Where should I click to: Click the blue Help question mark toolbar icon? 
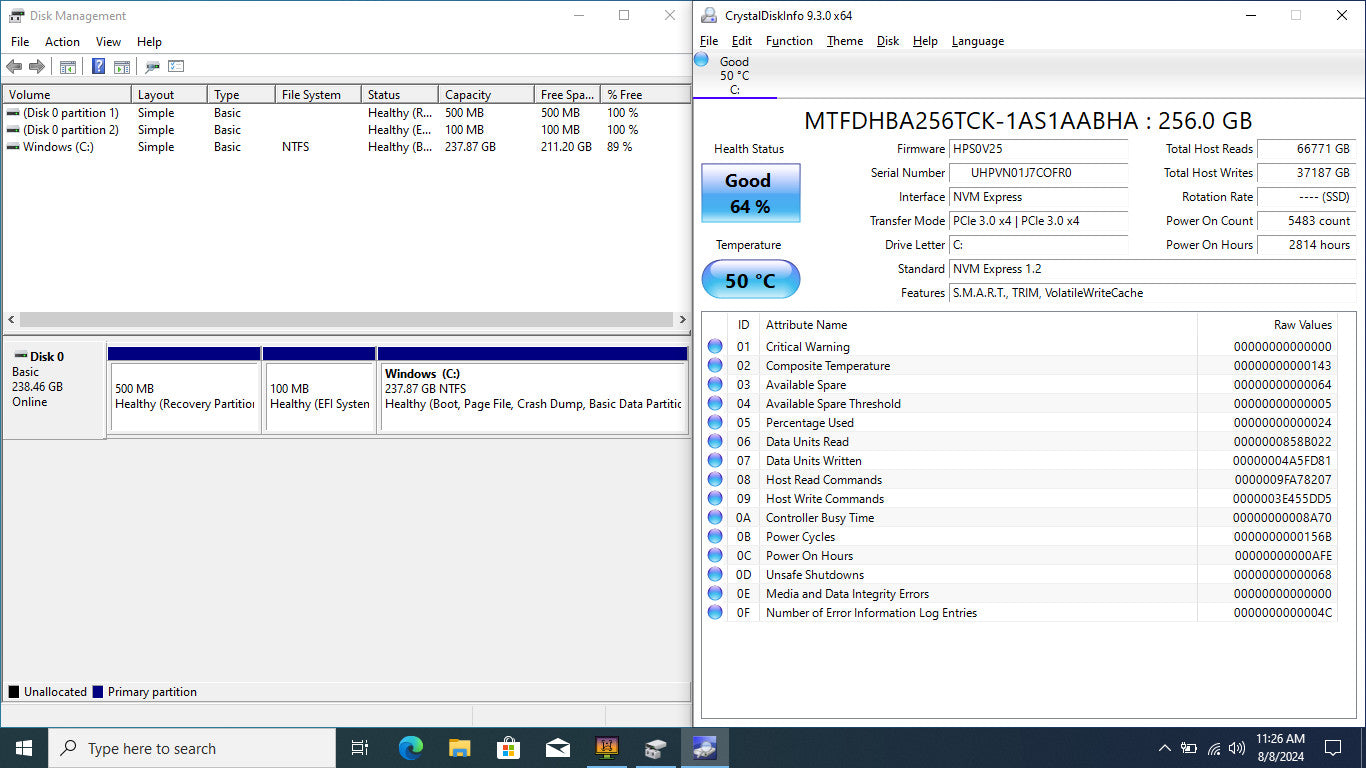98,67
